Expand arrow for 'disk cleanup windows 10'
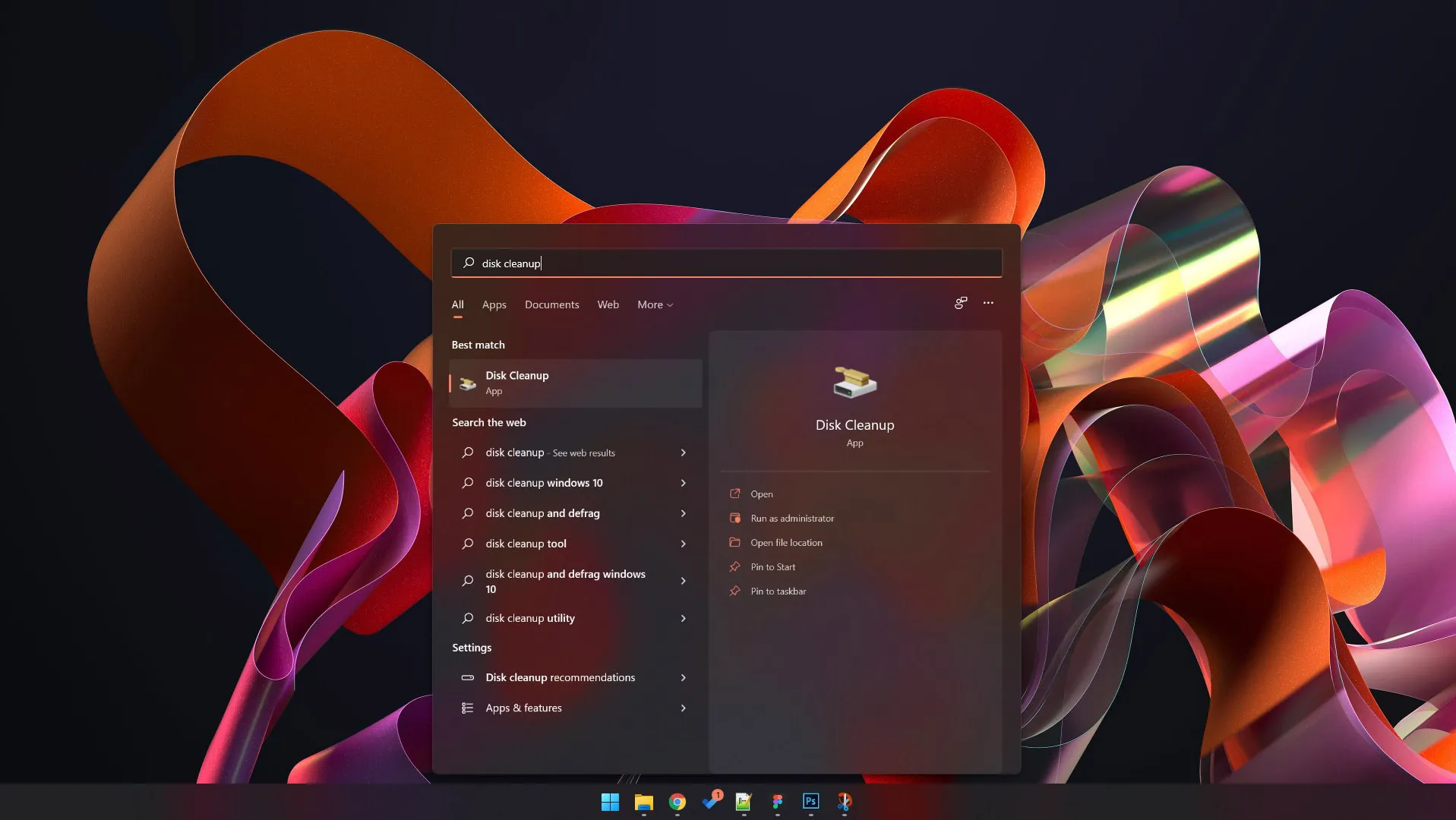The image size is (1456, 820). coord(683,483)
